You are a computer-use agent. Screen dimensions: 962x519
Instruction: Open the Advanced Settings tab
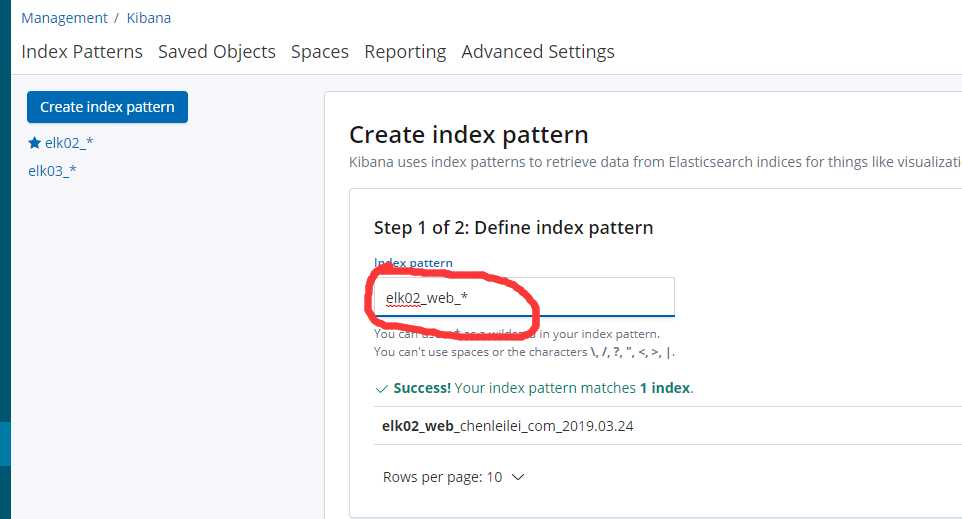tap(538, 52)
